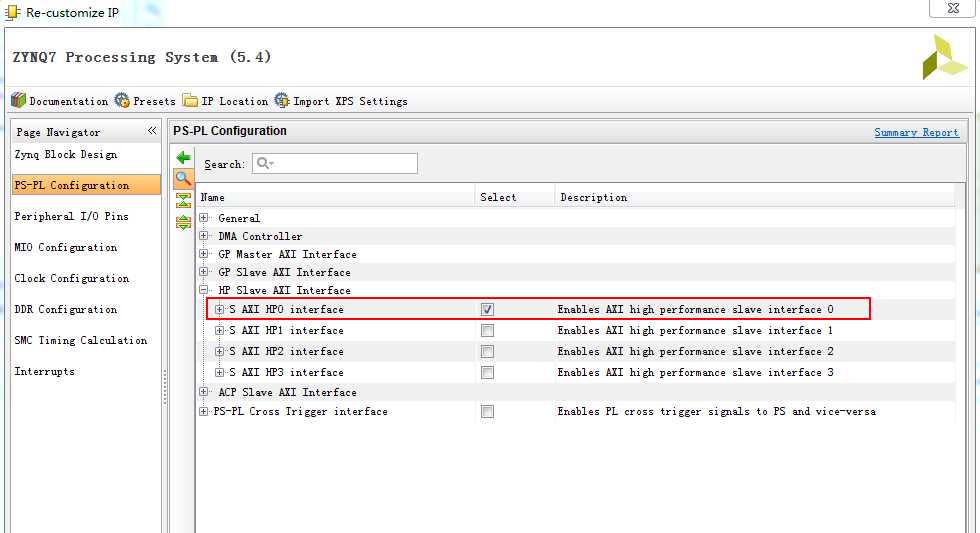Open SMC Timing Calculation page
The image size is (980, 533).
tap(81, 341)
